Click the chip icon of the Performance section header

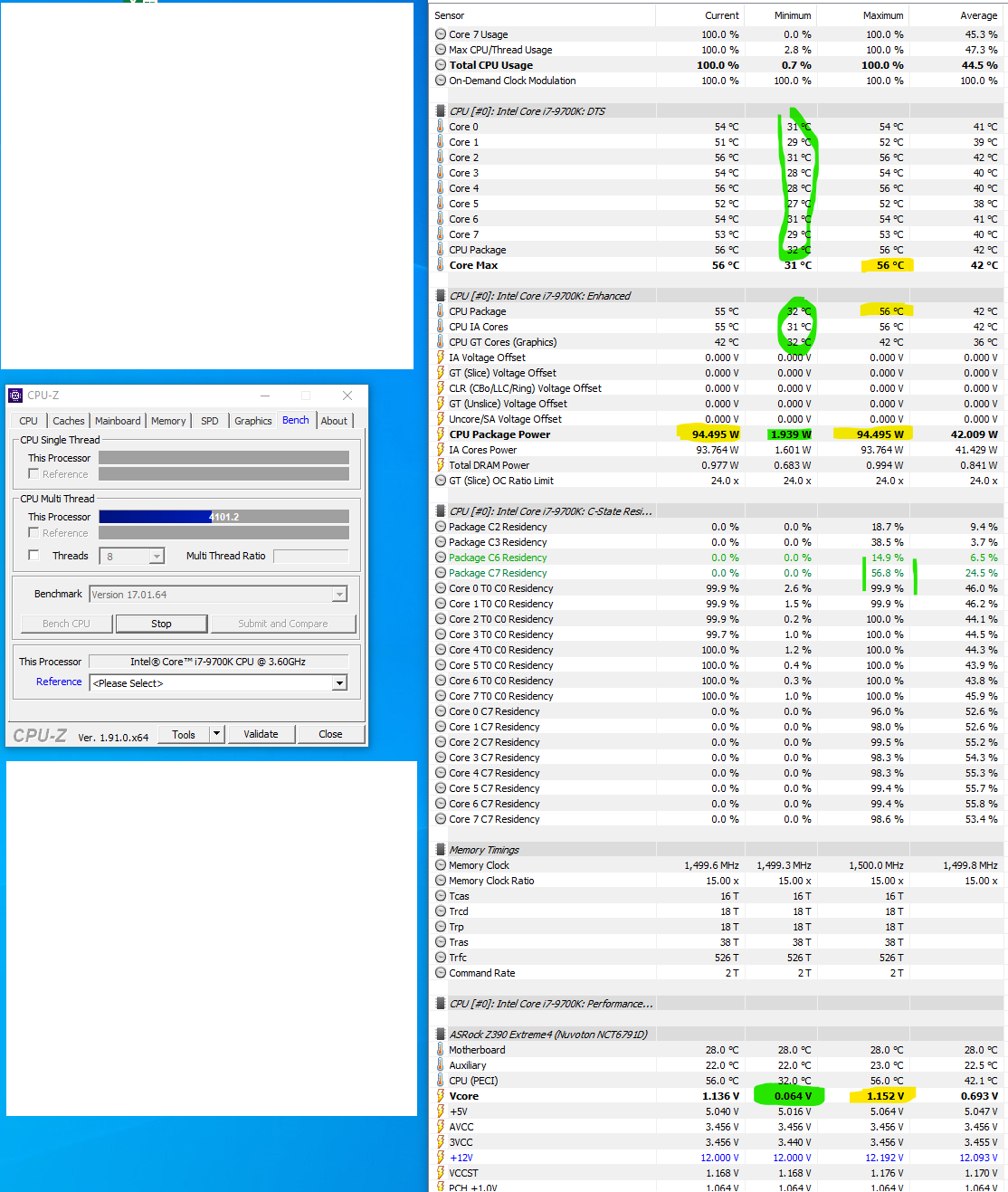click(x=441, y=1004)
